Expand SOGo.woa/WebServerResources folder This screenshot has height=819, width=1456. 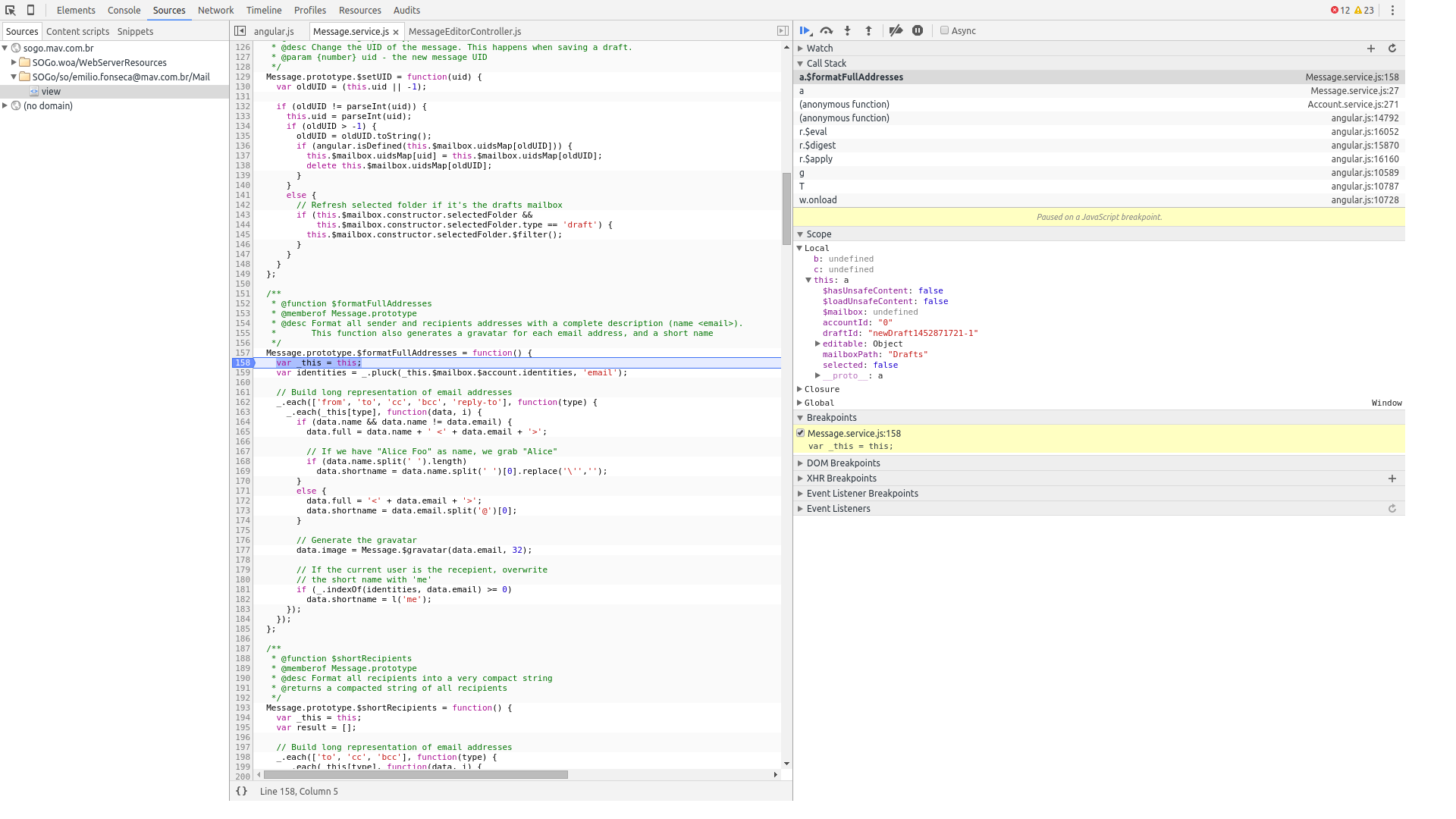(14, 62)
